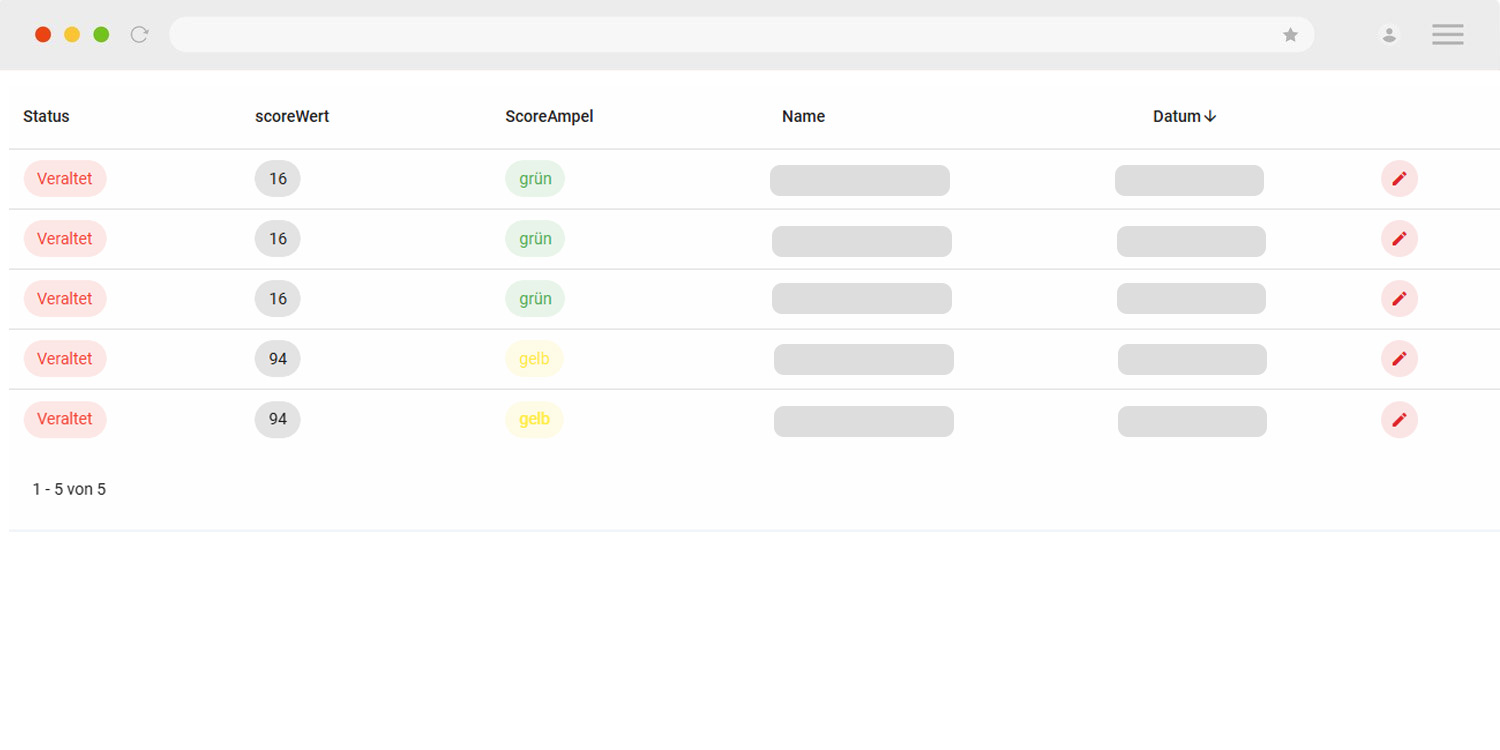
Task: Click the gelb chip in the fourth row
Action: coord(534,359)
